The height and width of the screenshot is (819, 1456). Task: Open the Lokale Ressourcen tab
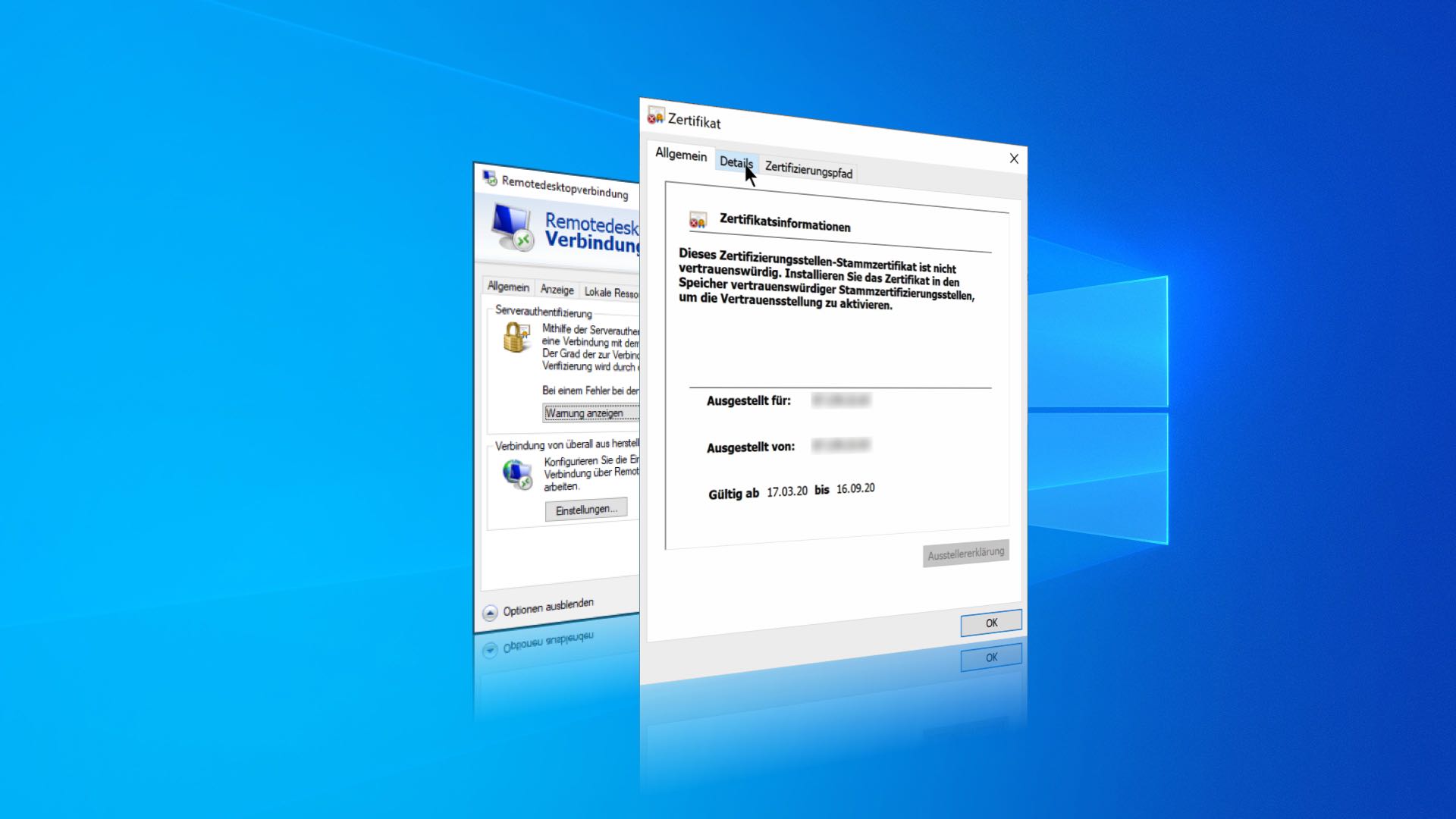coord(610,293)
